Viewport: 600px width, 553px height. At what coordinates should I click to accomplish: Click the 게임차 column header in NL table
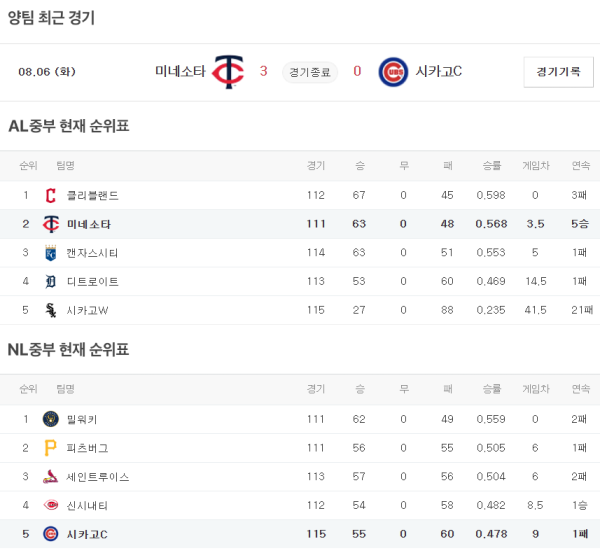(535, 389)
